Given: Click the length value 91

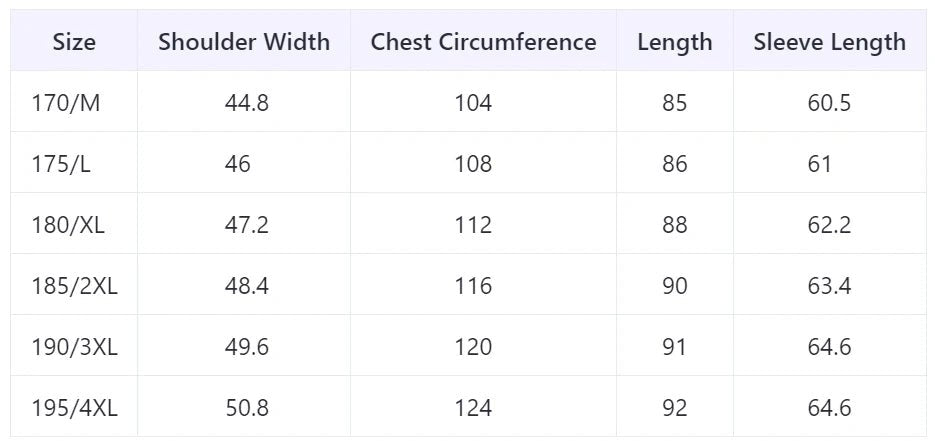Looking at the screenshot, I should (x=675, y=347).
